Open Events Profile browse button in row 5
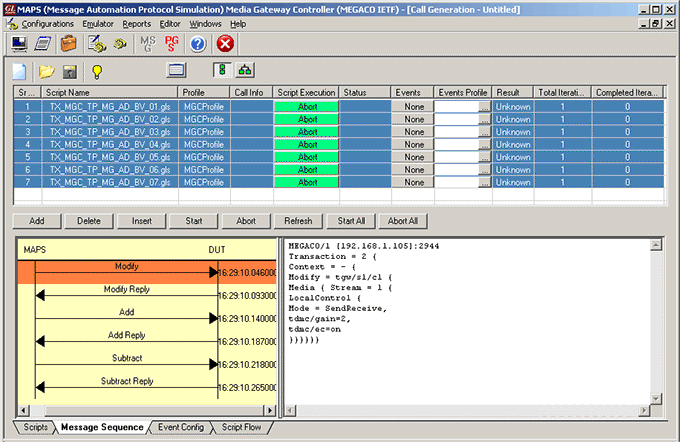Image resolution: width=680 pixels, height=442 pixels. point(485,157)
